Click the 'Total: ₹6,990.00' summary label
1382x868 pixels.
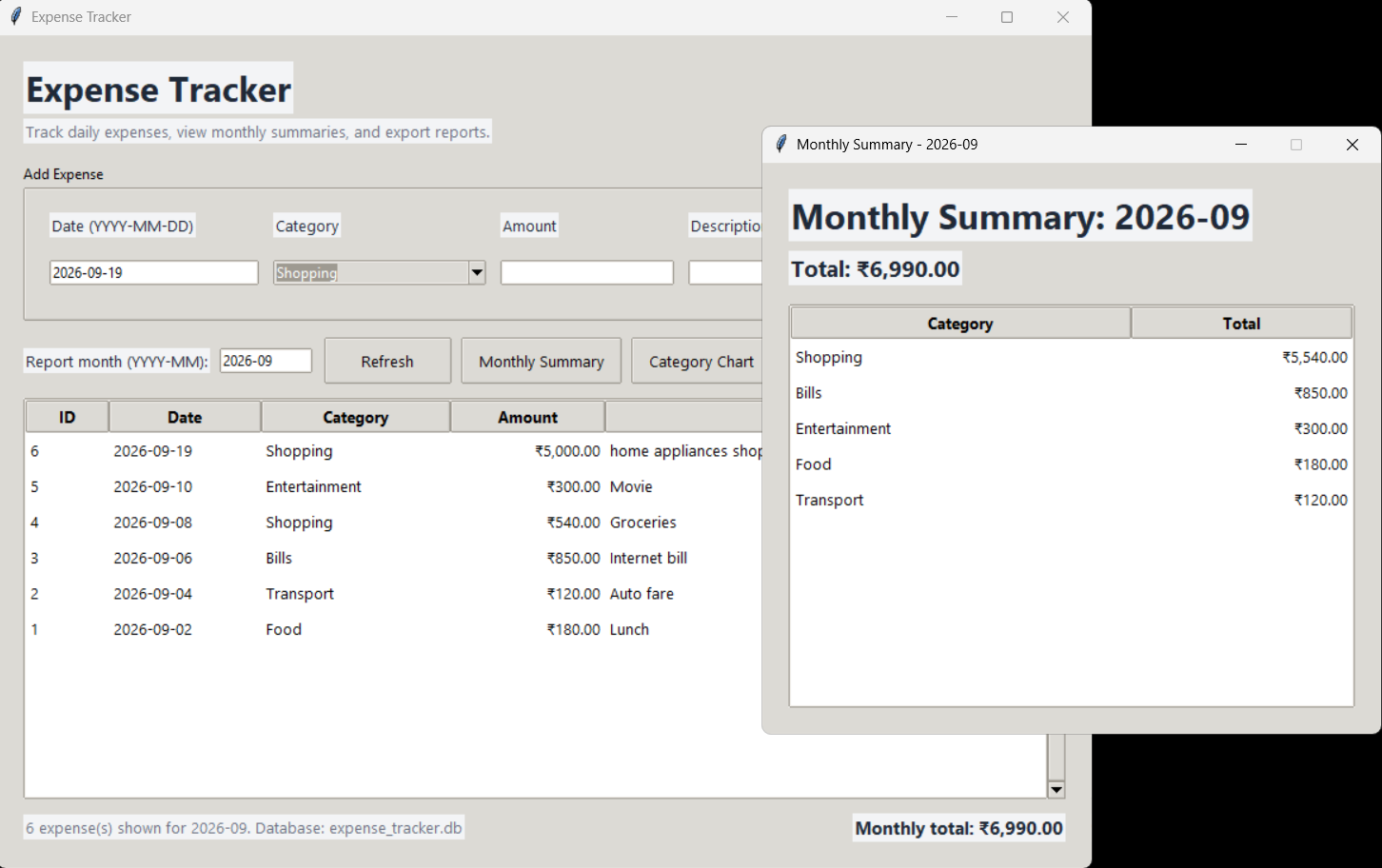[876, 269]
